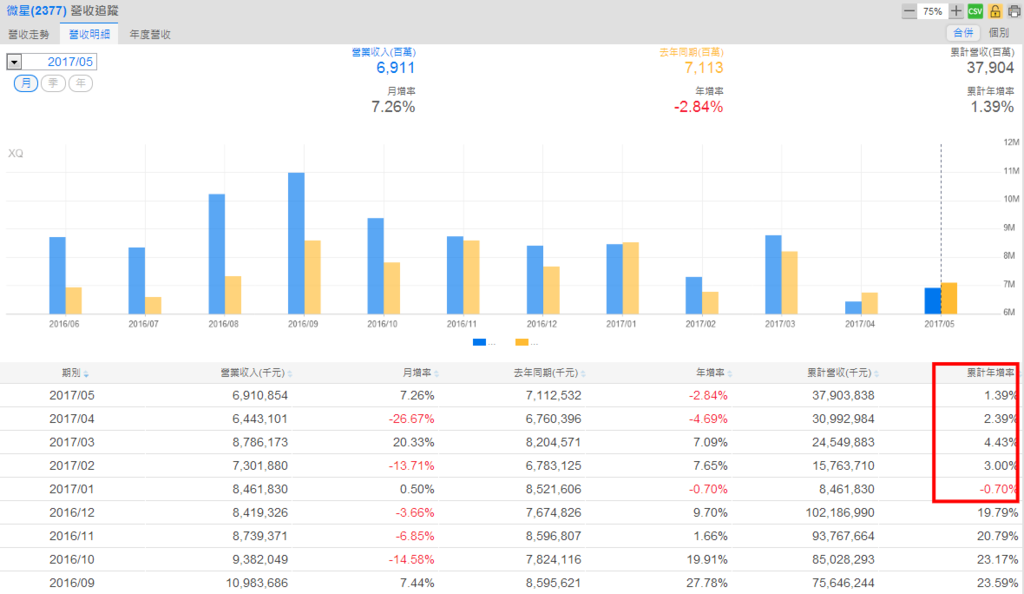
Task: Click summary revenue figure 6,911
Action: pyautogui.click(x=396, y=68)
